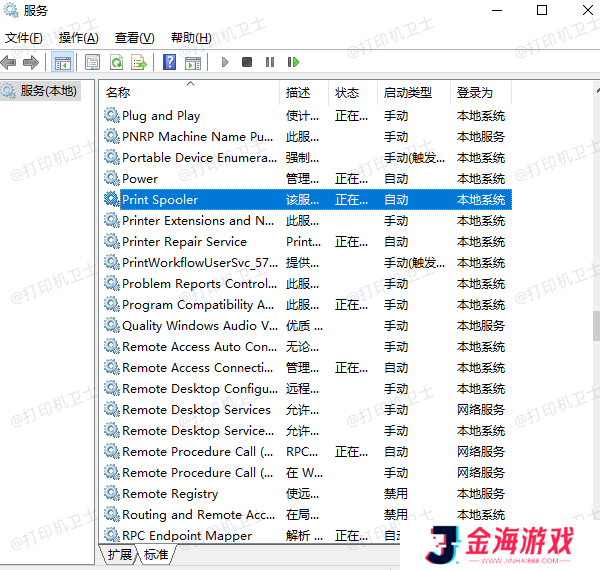
Task: Click 自动 startup type of Print Spooler
Action: pos(396,200)
